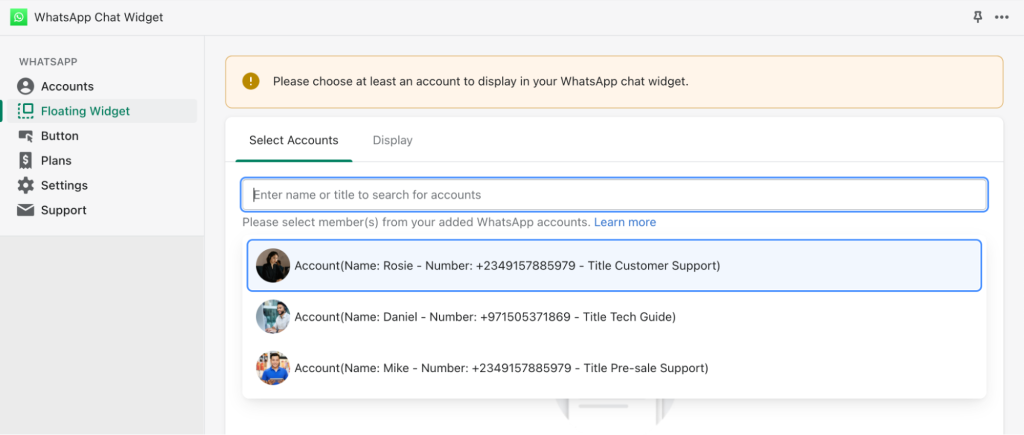Image resolution: width=1024 pixels, height=435 pixels.
Task: Choose Mike Pre-sale Support account option
Action: tap(614, 368)
